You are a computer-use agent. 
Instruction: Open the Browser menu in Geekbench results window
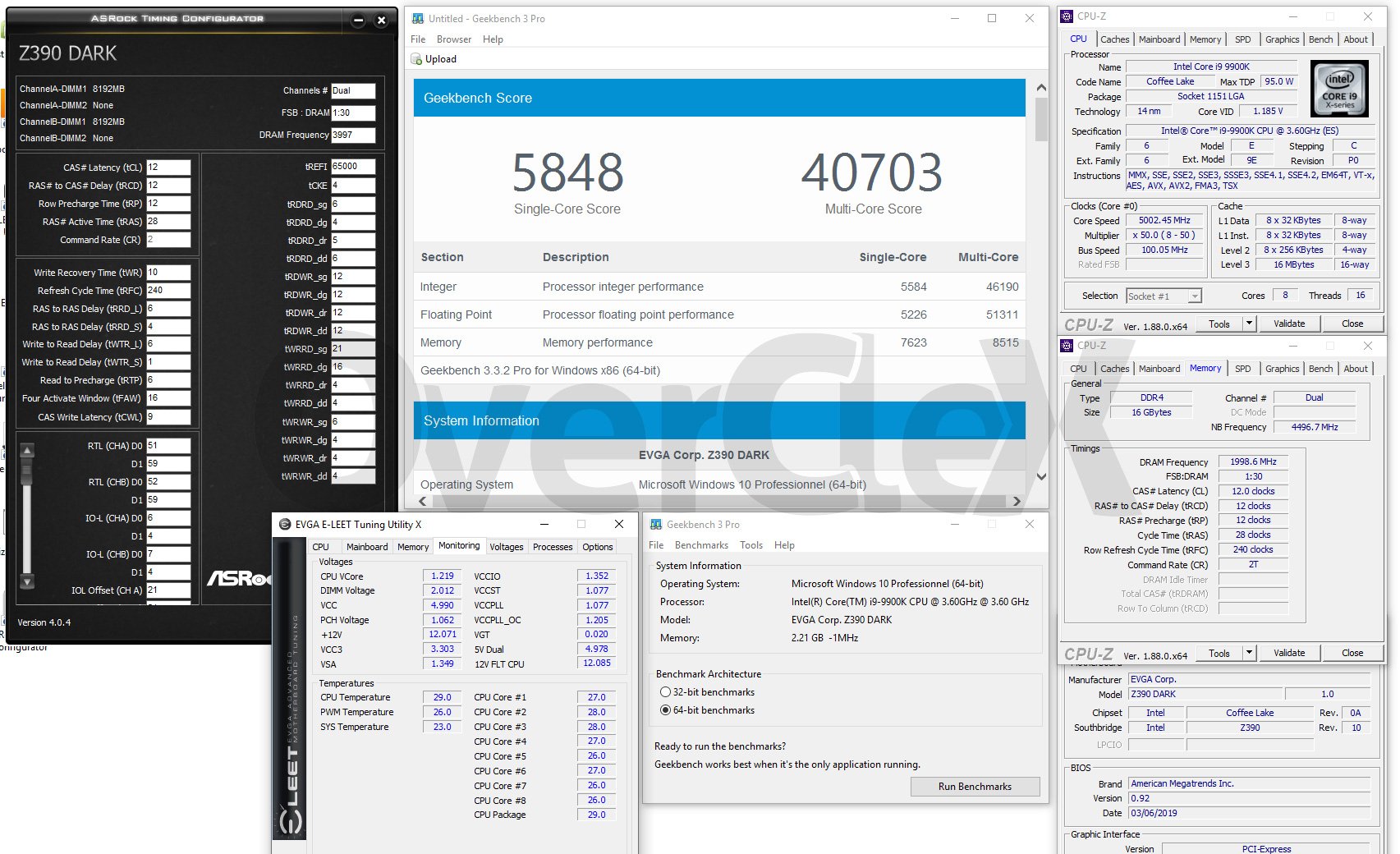tap(454, 39)
